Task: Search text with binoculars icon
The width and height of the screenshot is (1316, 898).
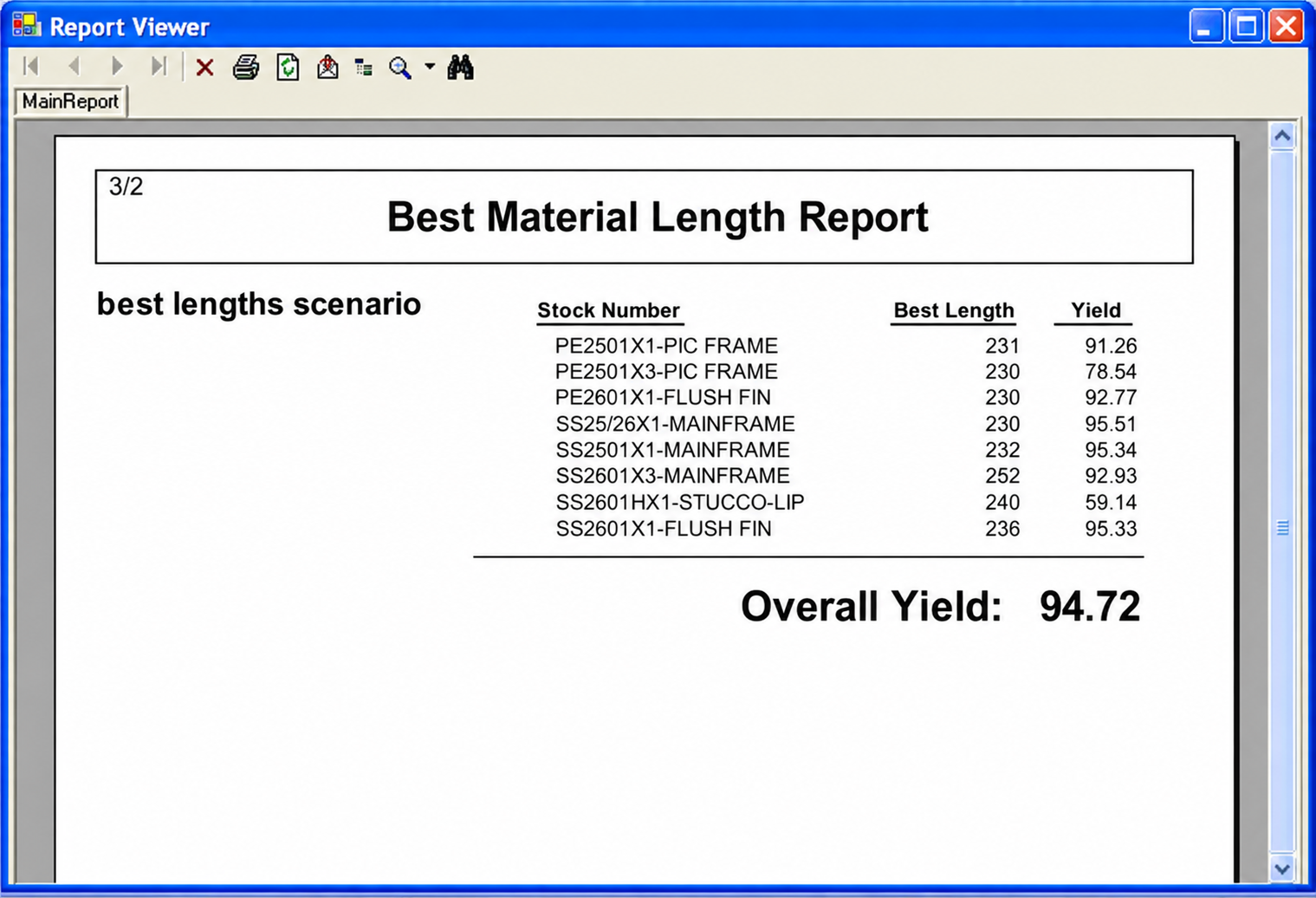Action: point(460,68)
